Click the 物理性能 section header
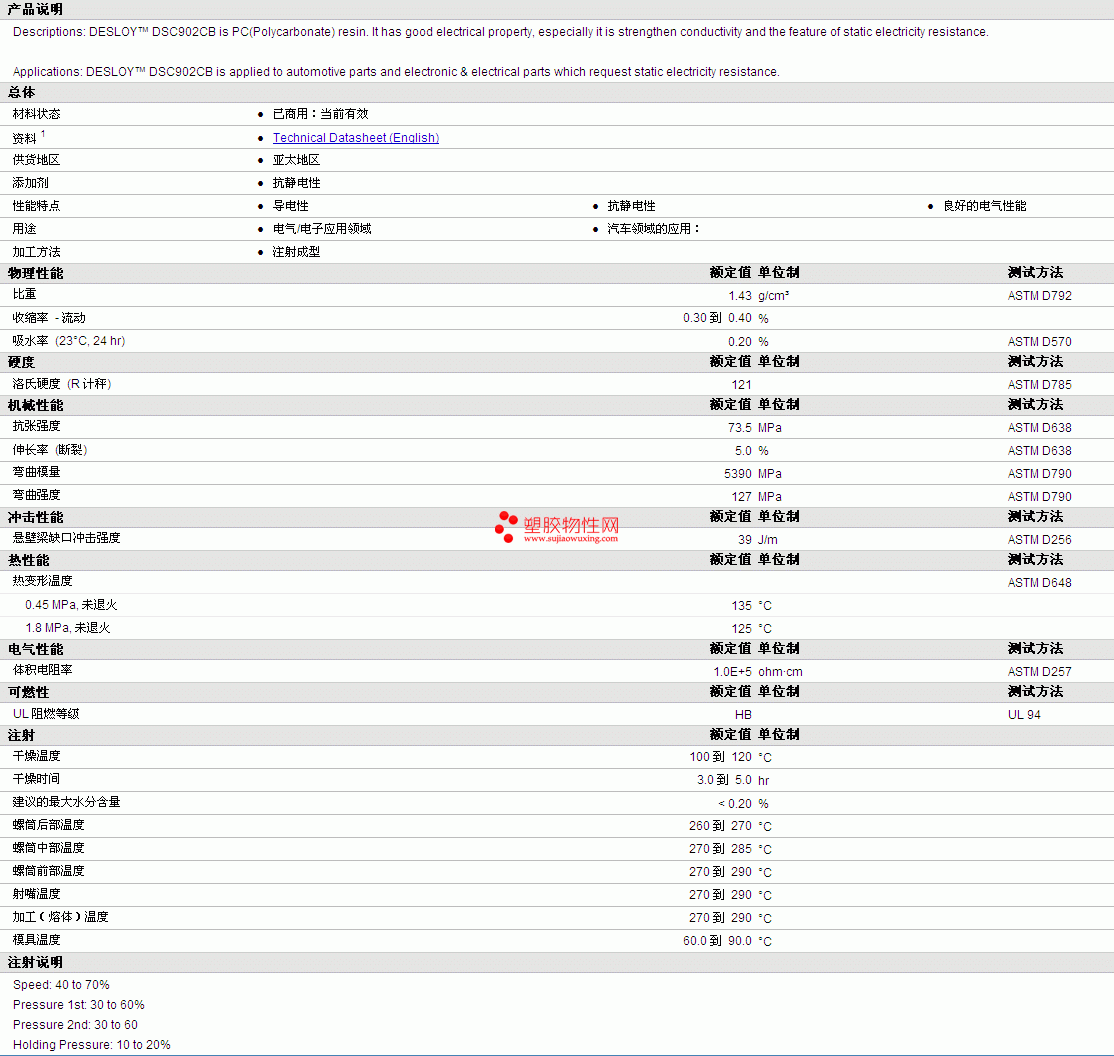The image size is (1114, 1056). point(36,273)
